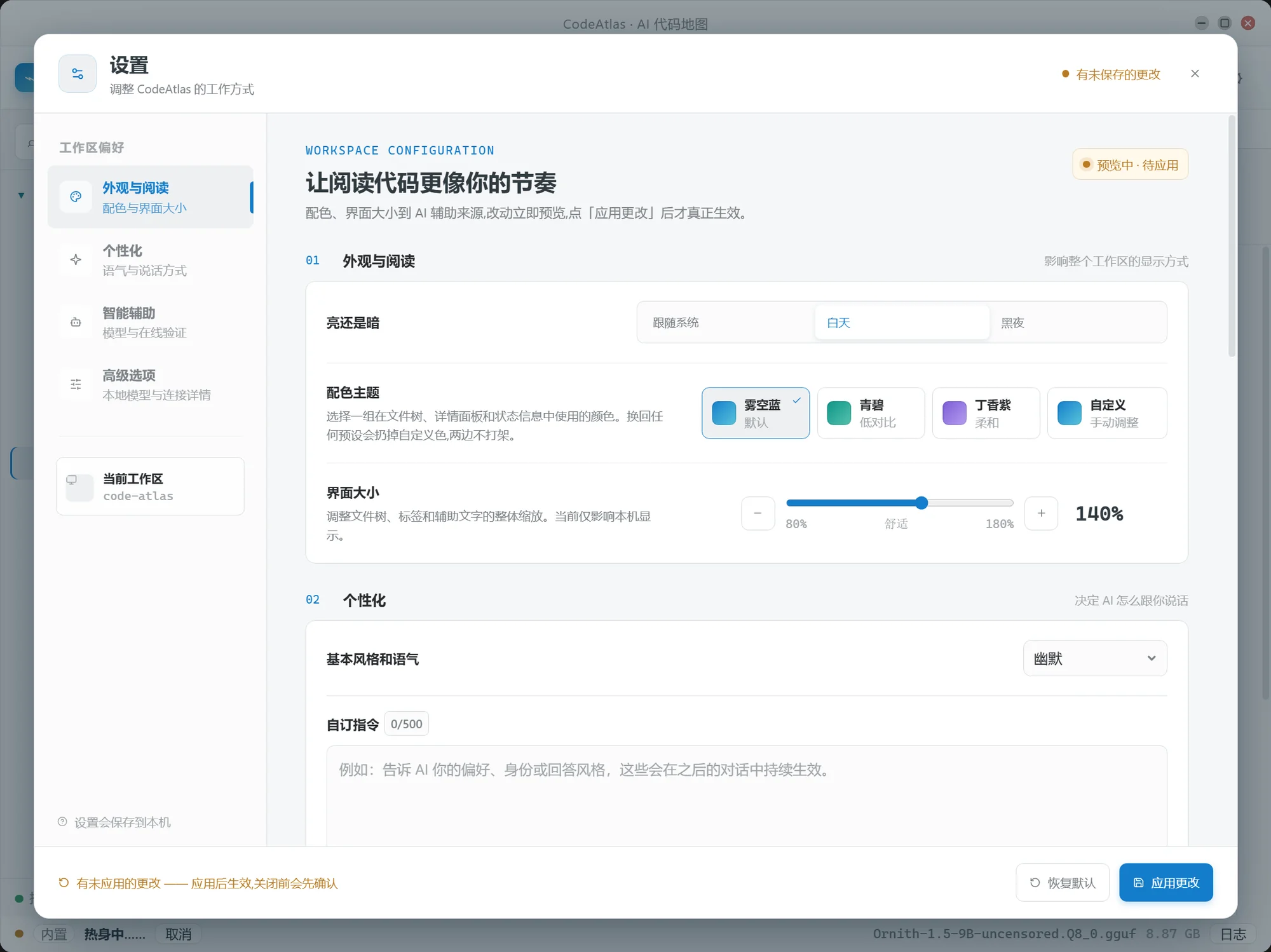Screen dimensions: 1271x952
Task: Click the 青碧 green color swatch
Action: (839, 413)
